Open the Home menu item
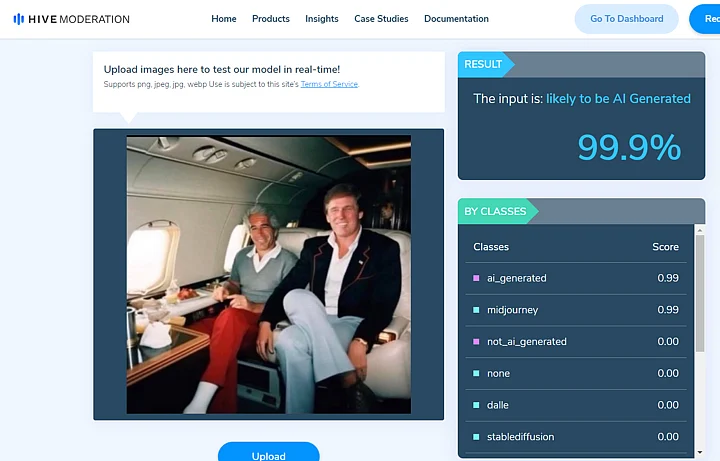Screen dimensions: 720x461 [224, 19]
